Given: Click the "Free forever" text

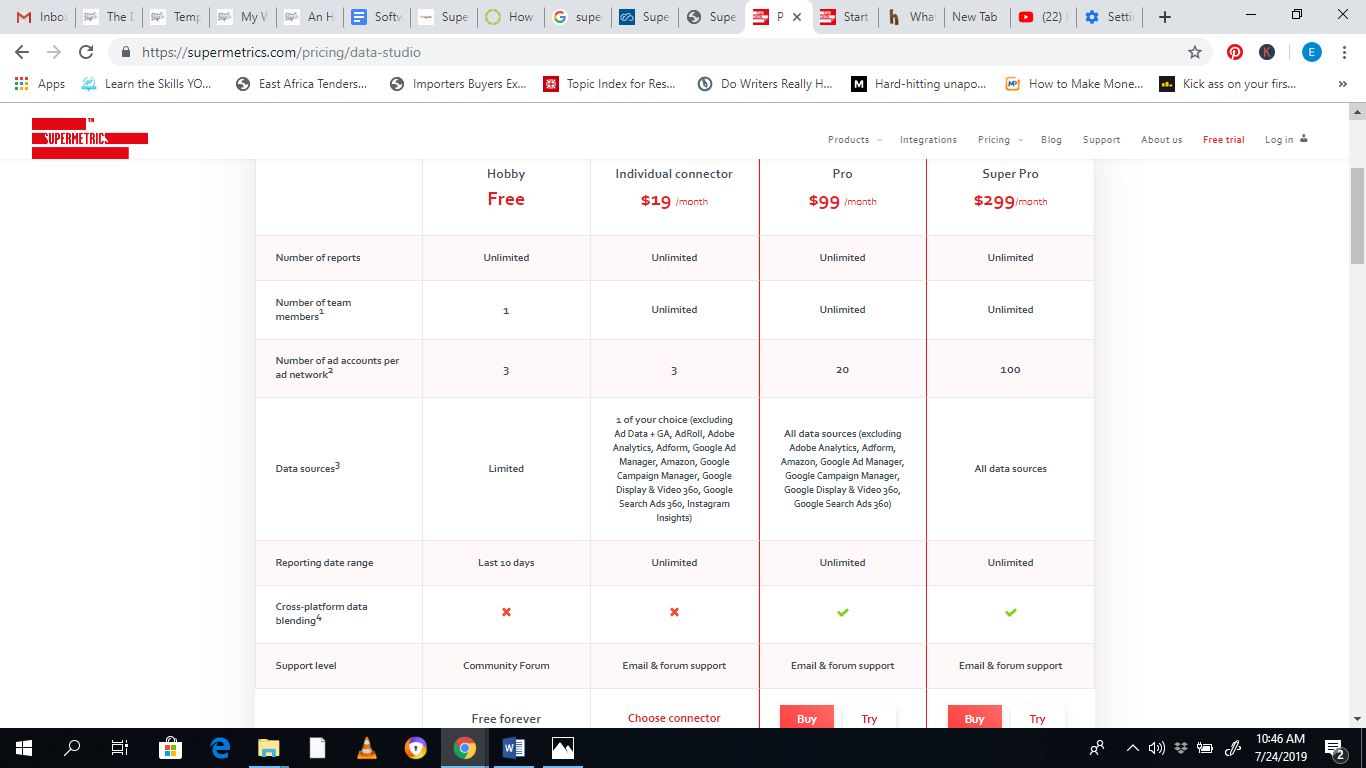Looking at the screenshot, I should (x=506, y=719).
